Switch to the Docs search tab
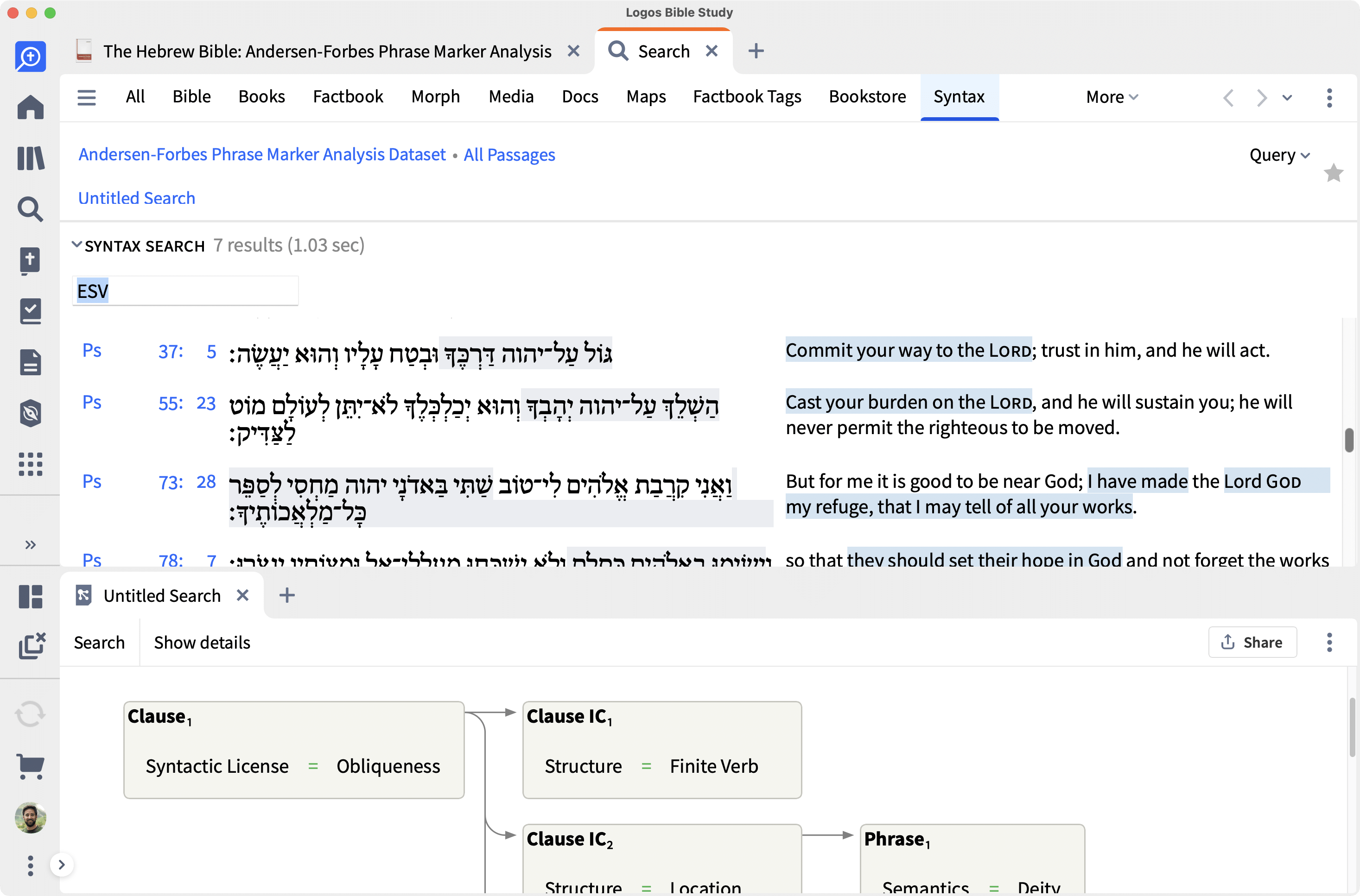The width and height of the screenshot is (1360, 896). coord(580,96)
